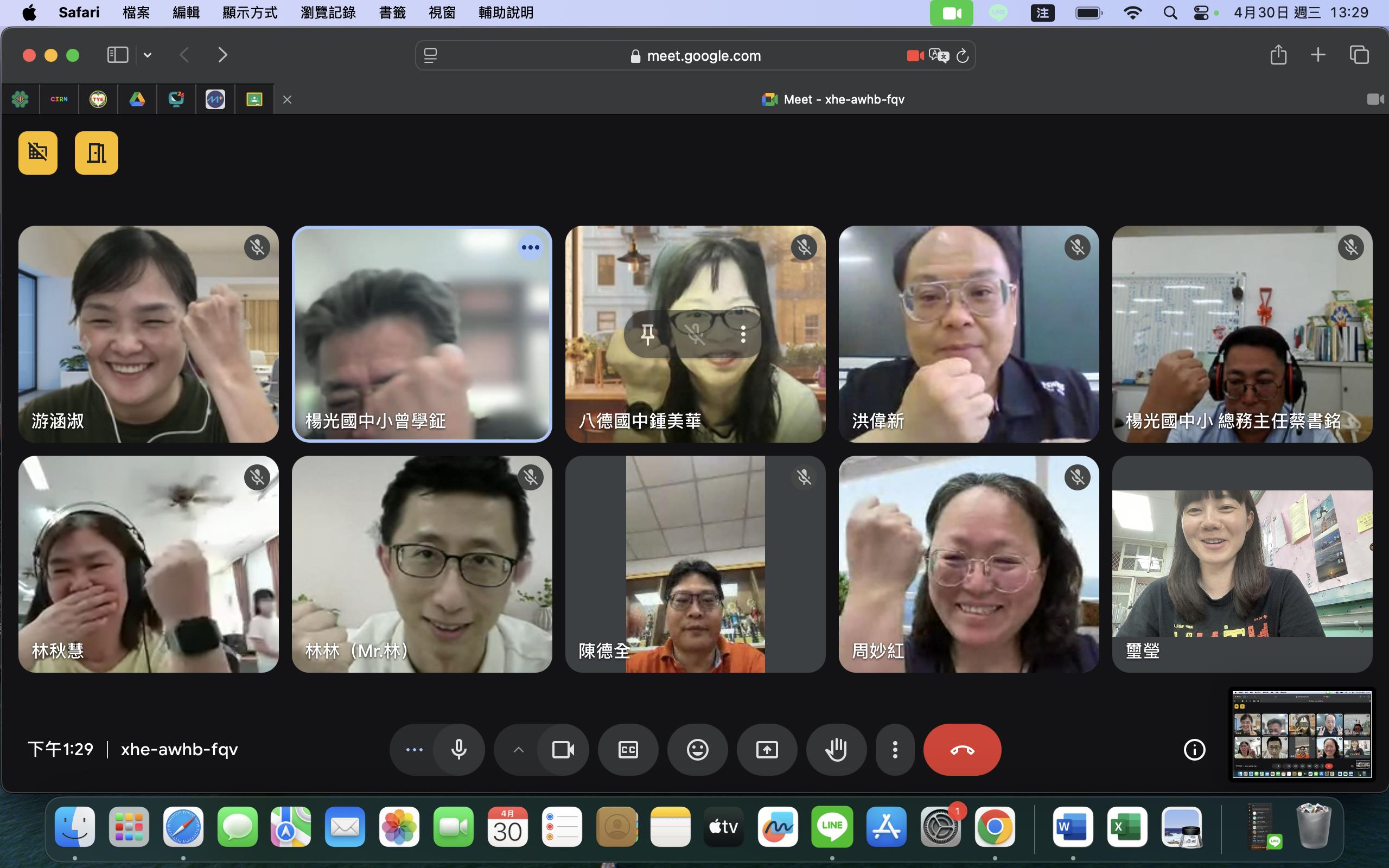1389x868 pixels.
Task: Open options dots on 楊光國中小曾學鉦 tile
Action: 530,247
